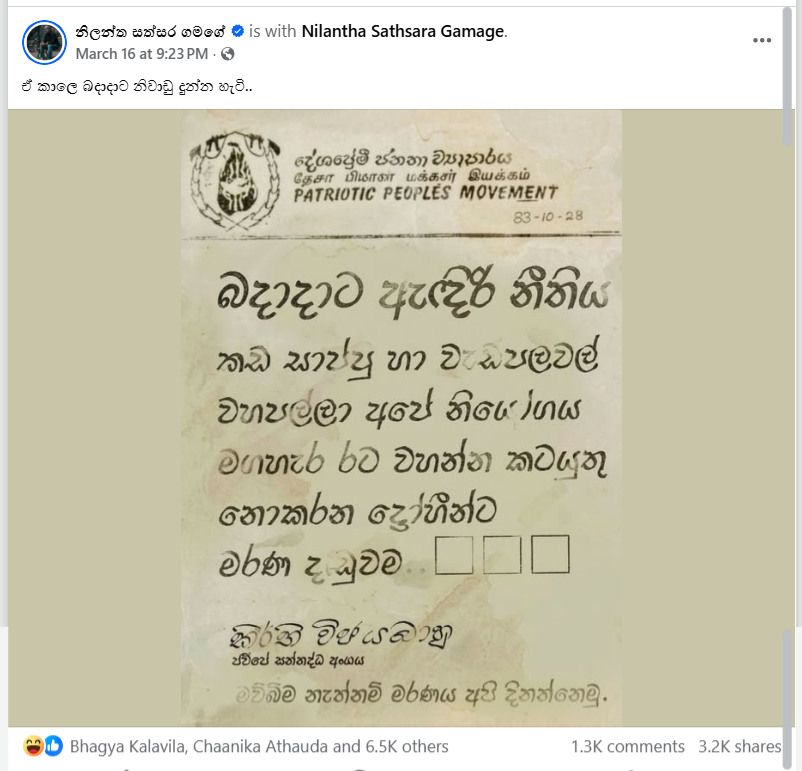
Task: Click the profile picture avatar
Action: point(44,42)
